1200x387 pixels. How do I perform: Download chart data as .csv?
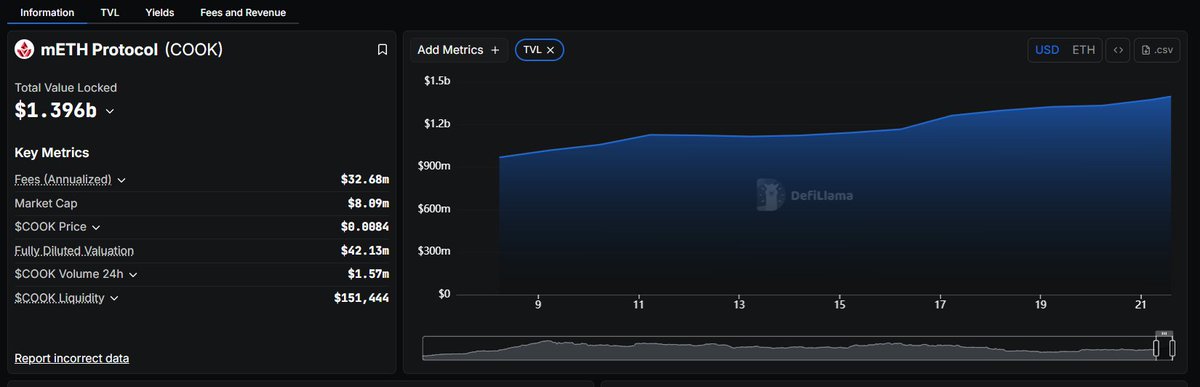[x=1157, y=50]
